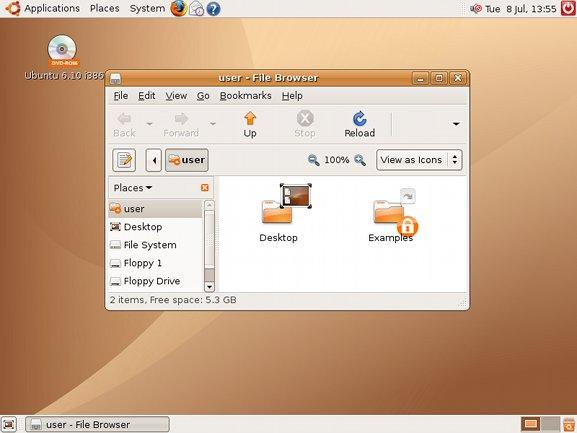This screenshot has width=577, height=433.
Task: Select the Examples folder icon
Action: click(396, 212)
